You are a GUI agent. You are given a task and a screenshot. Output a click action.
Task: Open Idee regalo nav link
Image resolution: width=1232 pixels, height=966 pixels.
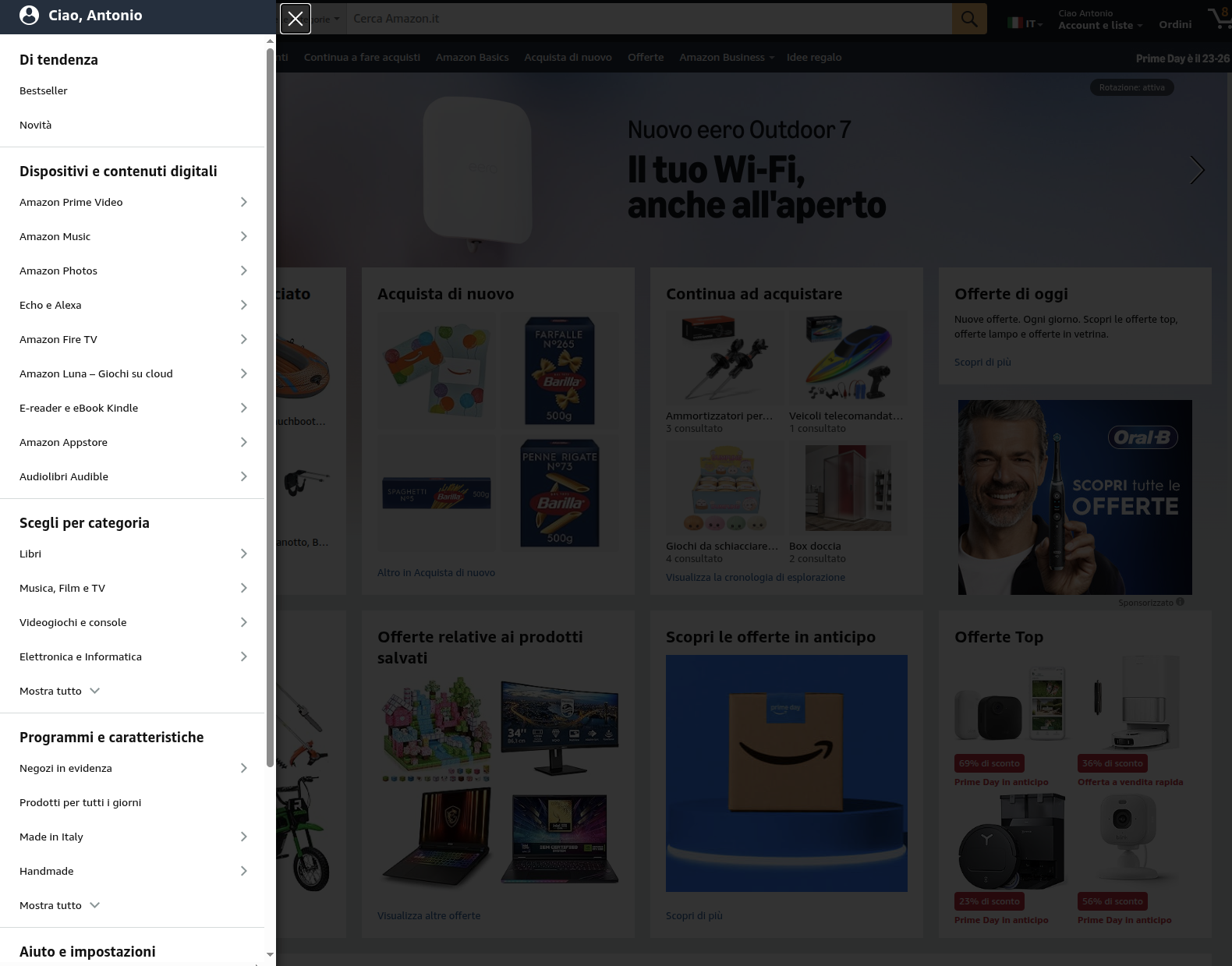point(814,57)
